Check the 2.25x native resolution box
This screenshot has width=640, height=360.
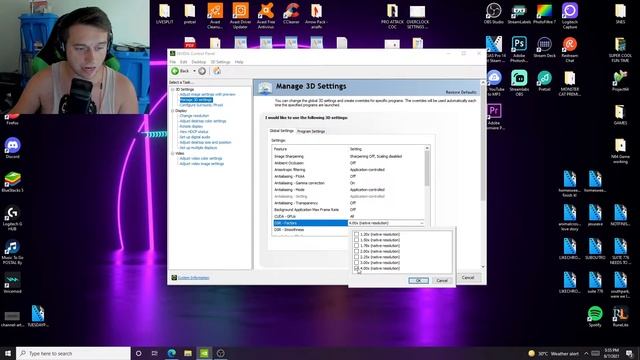point(356,257)
